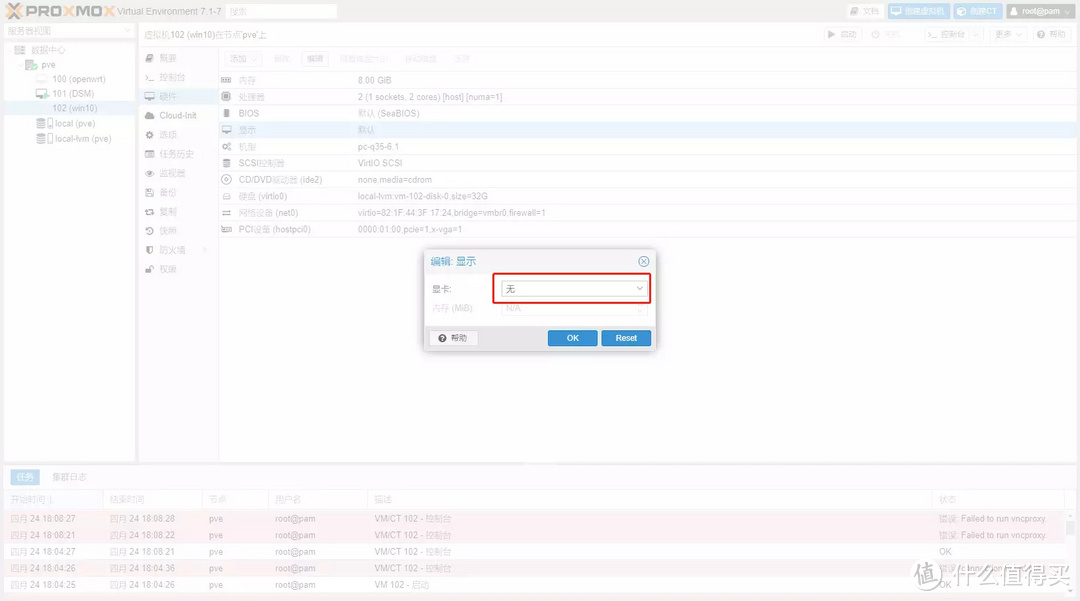The width and height of the screenshot is (1080, 601).
Task: Click the 还原 hardware button
Action: 461,59
